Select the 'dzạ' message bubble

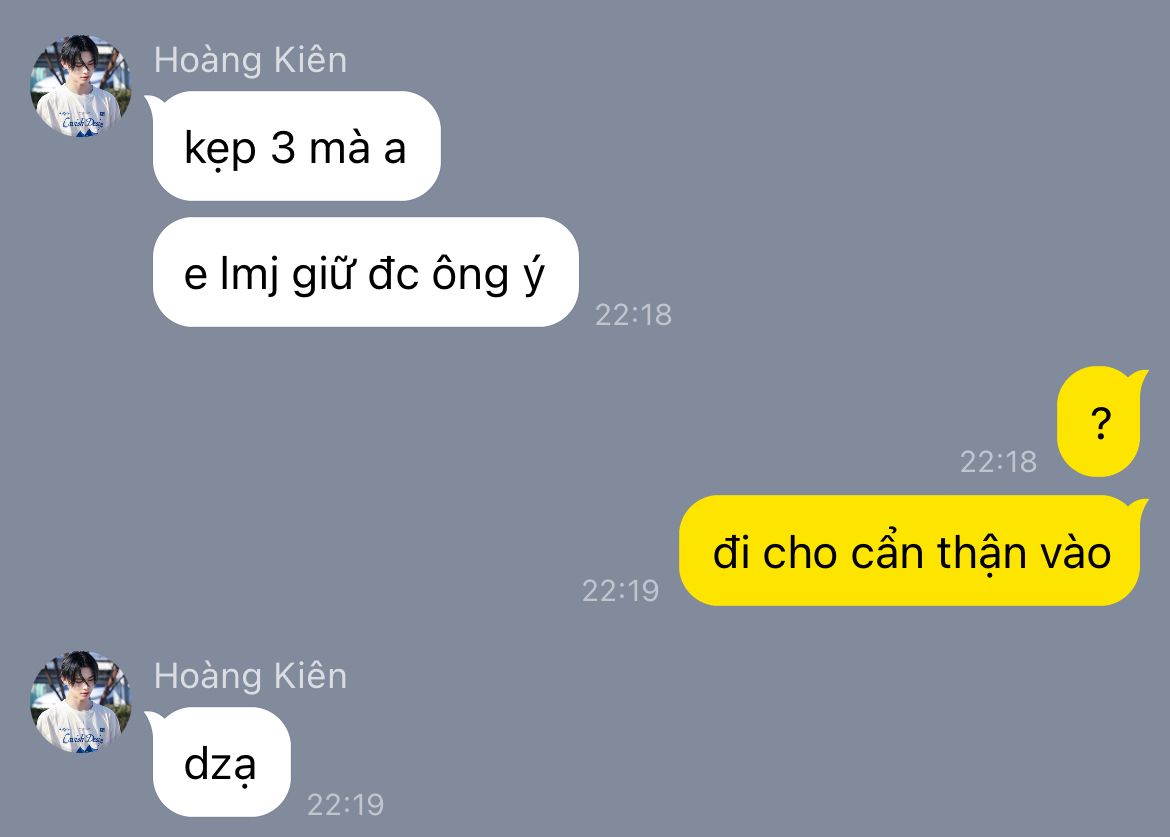coord(221,762)
